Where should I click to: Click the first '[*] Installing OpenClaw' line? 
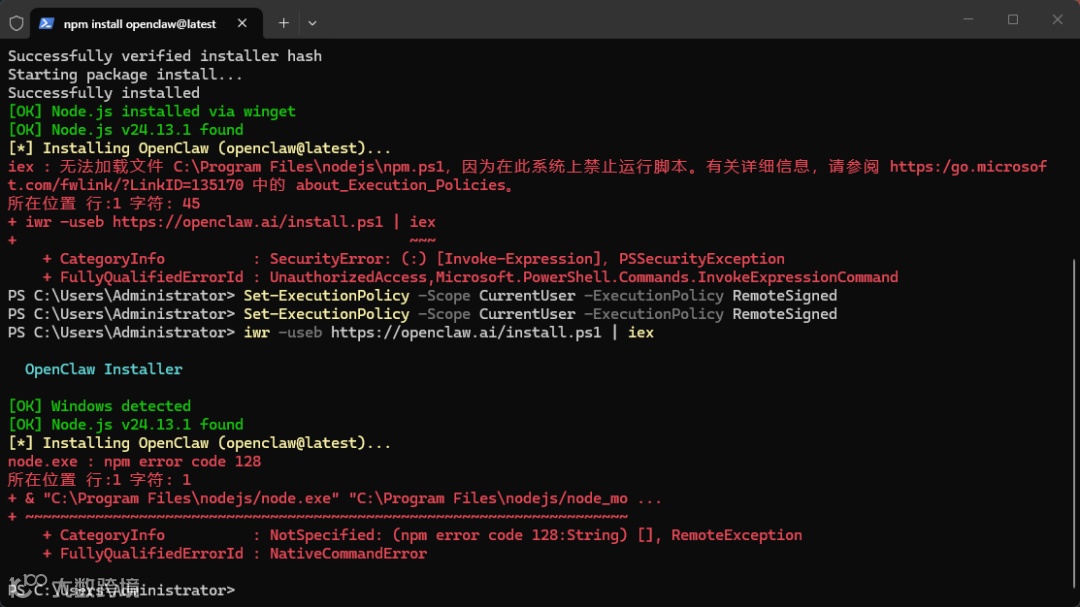(x=199, y=148)
